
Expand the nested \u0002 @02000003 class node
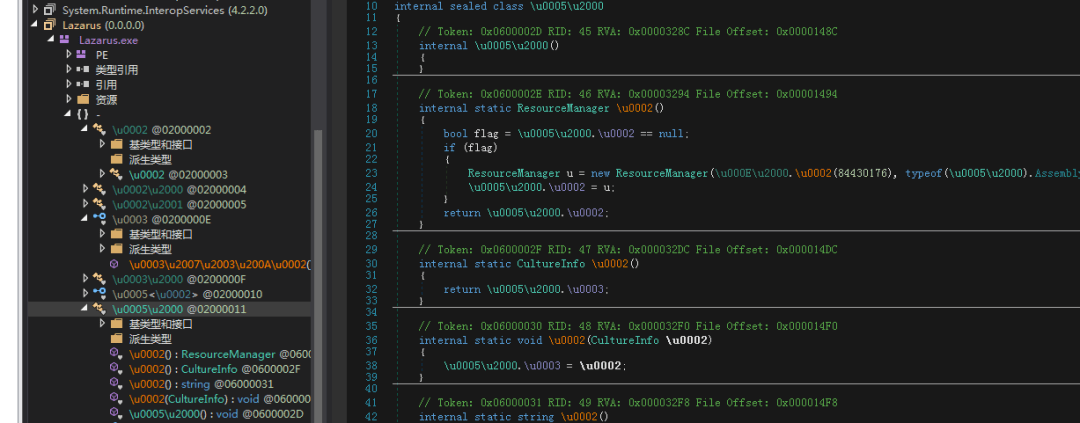102,174
